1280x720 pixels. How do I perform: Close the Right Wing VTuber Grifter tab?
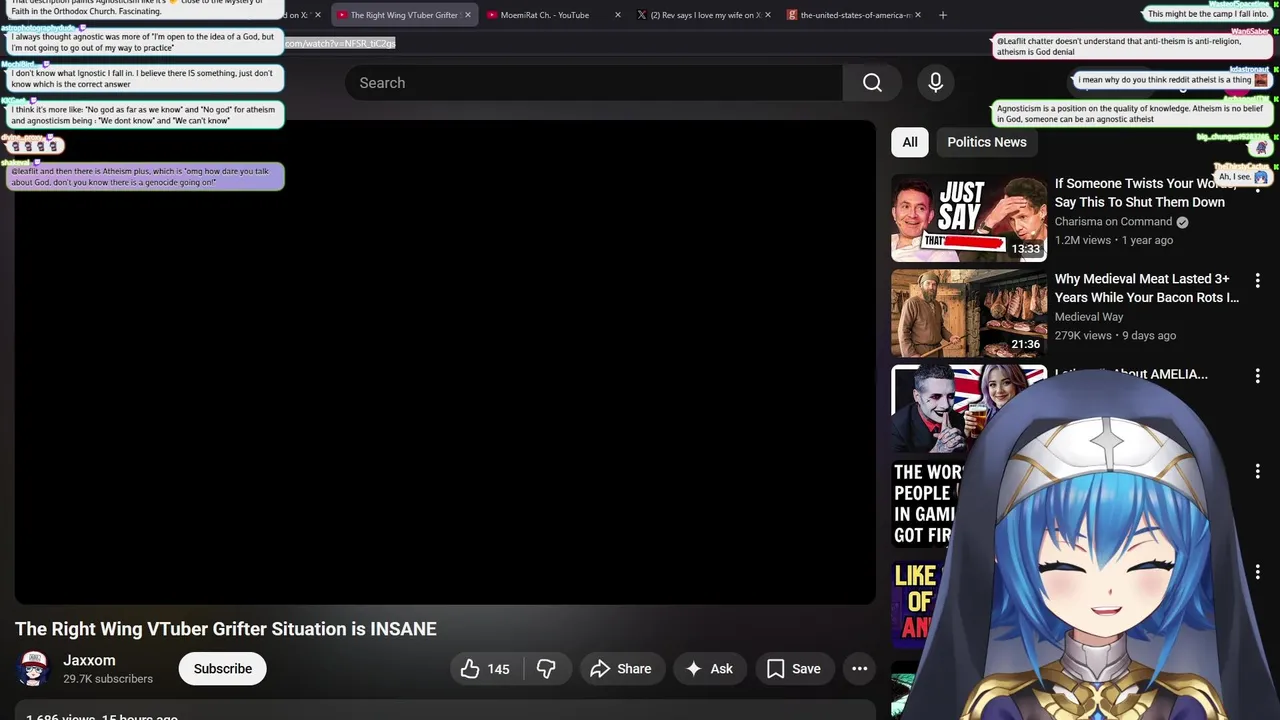click(466, 15)
